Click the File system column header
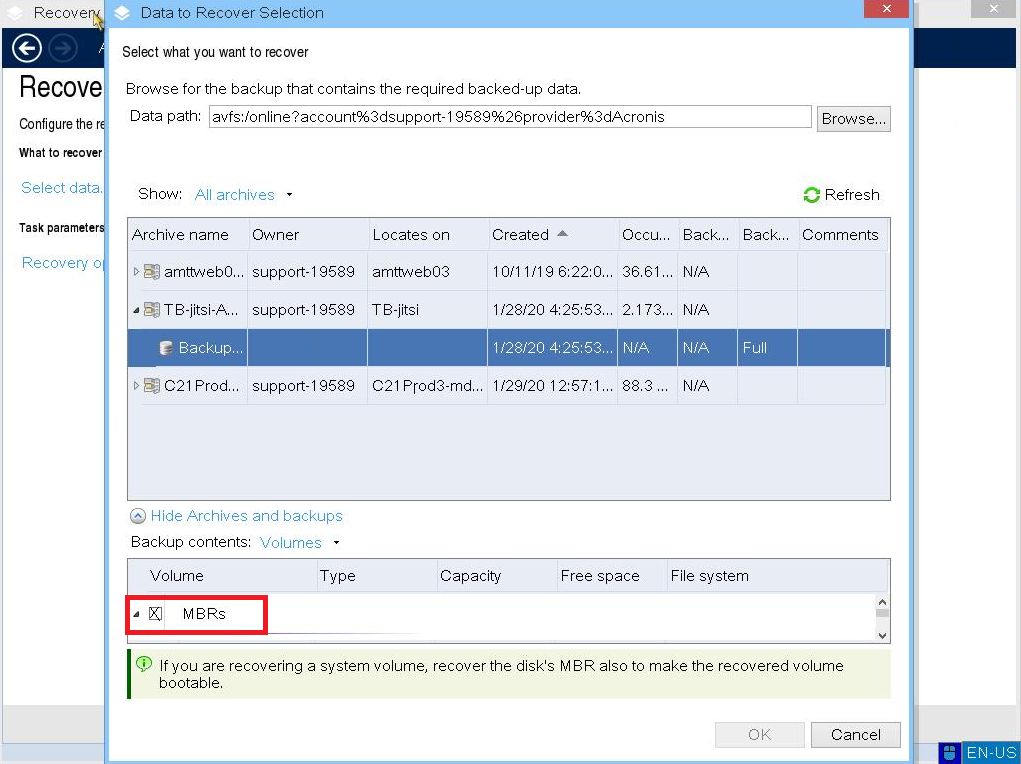 pos(777,576)
